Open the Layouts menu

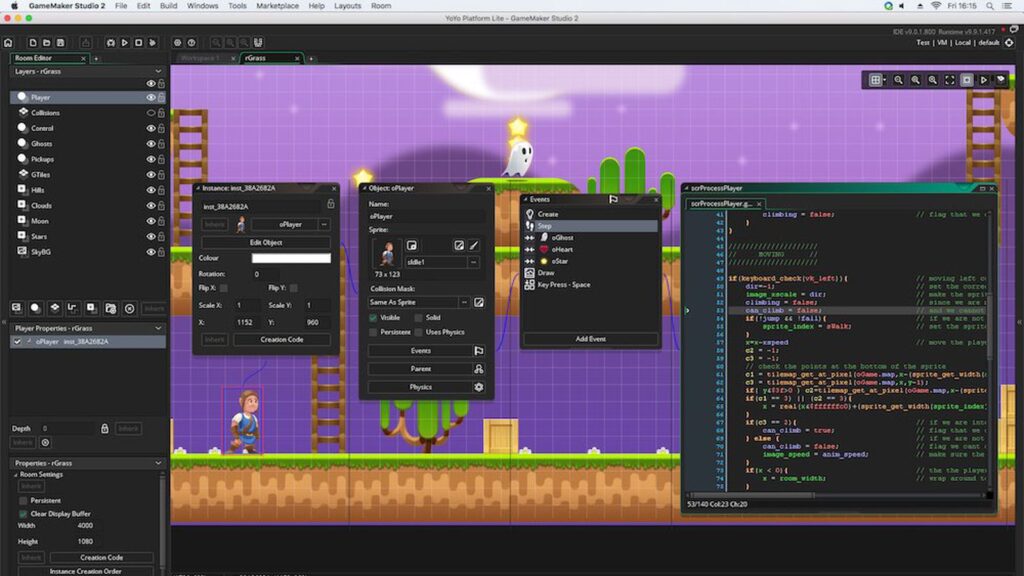(x=347, y=6)
